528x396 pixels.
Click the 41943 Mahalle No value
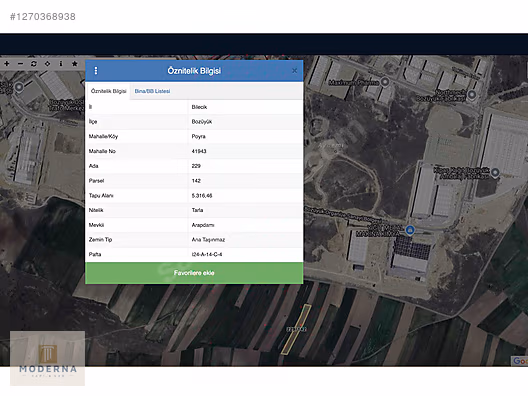199,151
